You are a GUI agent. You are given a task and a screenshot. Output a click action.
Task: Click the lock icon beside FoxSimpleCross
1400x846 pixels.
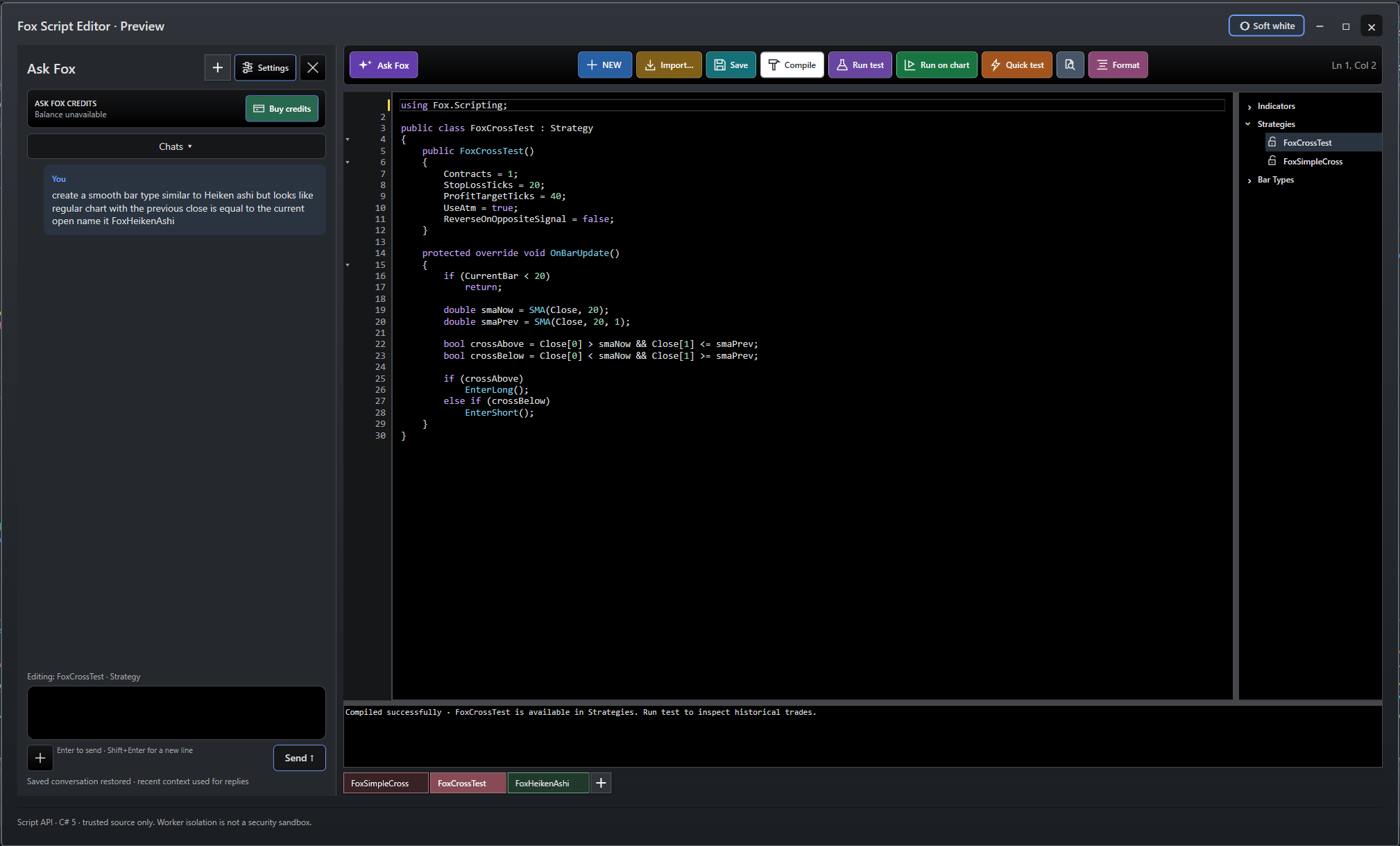click(1272, 160)
